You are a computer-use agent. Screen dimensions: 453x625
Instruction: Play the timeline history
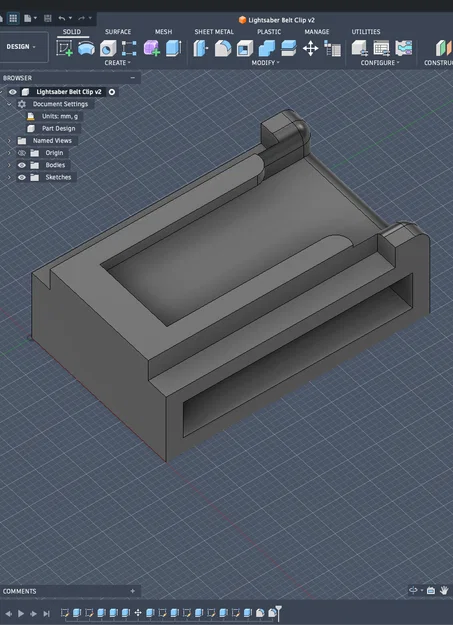(21, 613)
